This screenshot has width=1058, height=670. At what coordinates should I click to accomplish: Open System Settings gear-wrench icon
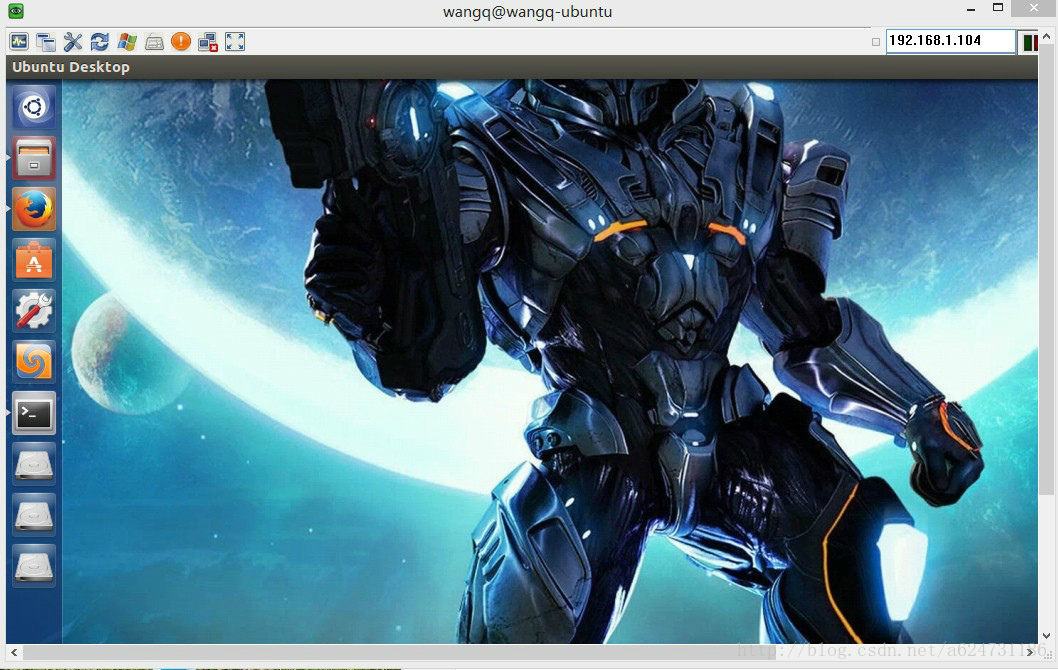coord(34,311)
